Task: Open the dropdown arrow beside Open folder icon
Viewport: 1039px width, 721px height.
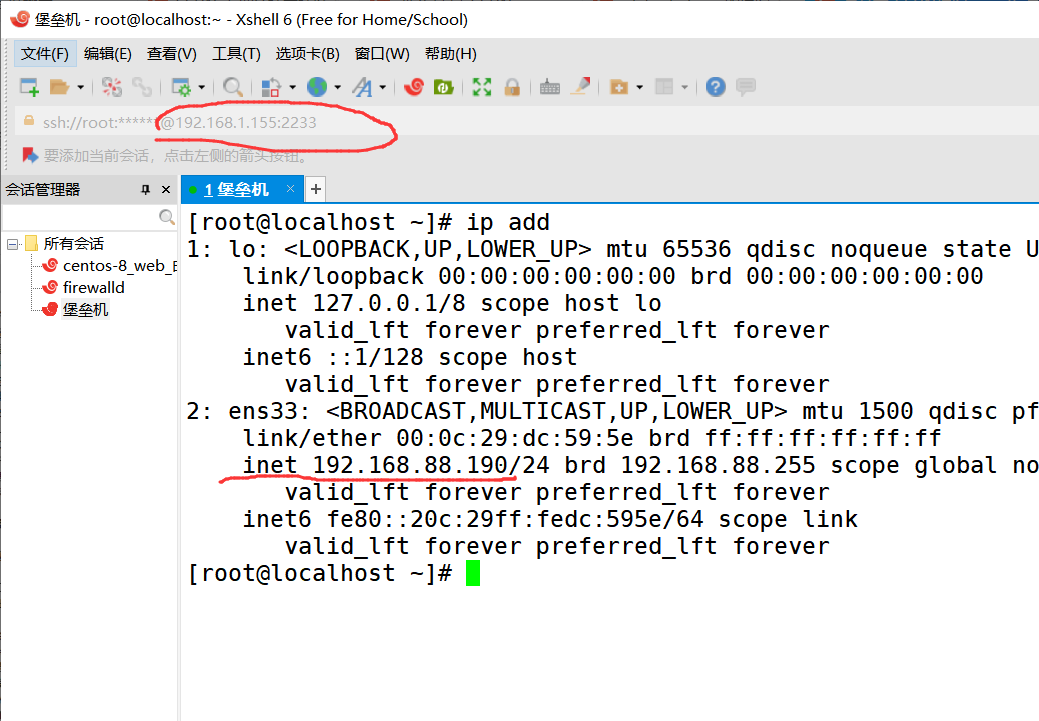Action: [80, 87]
